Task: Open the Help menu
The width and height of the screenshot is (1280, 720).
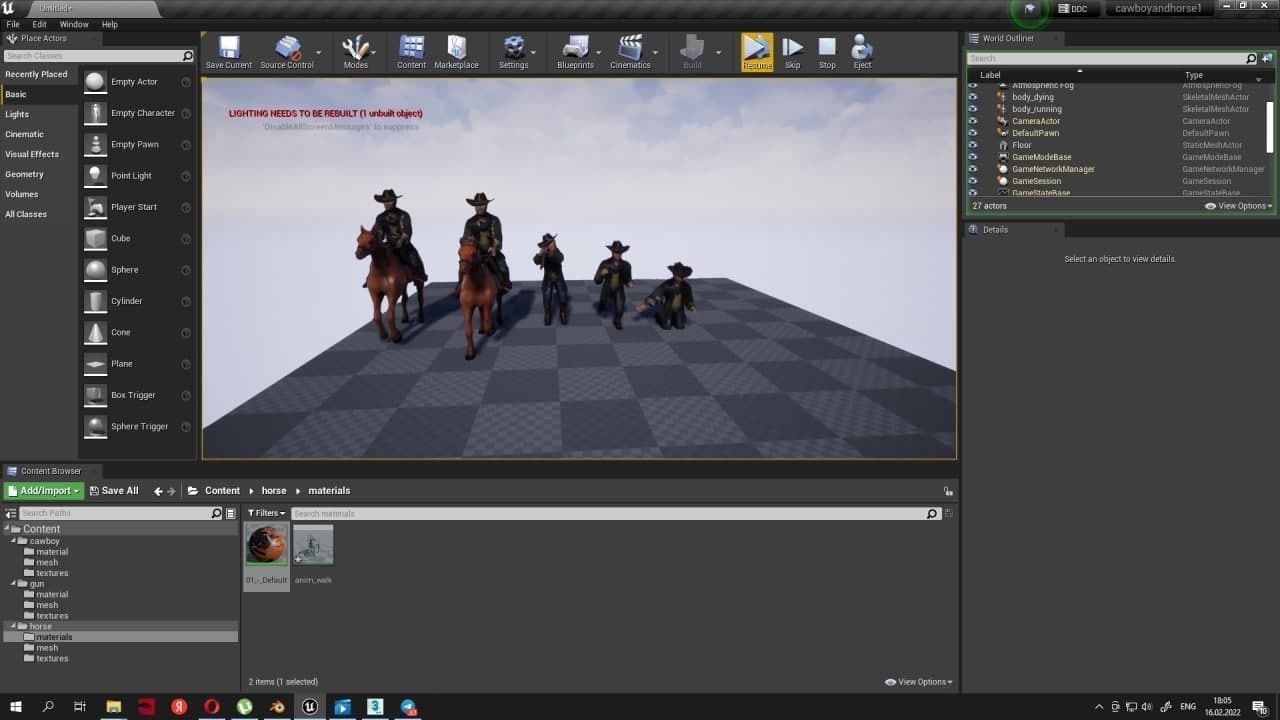Action: (x=110, y=24)
